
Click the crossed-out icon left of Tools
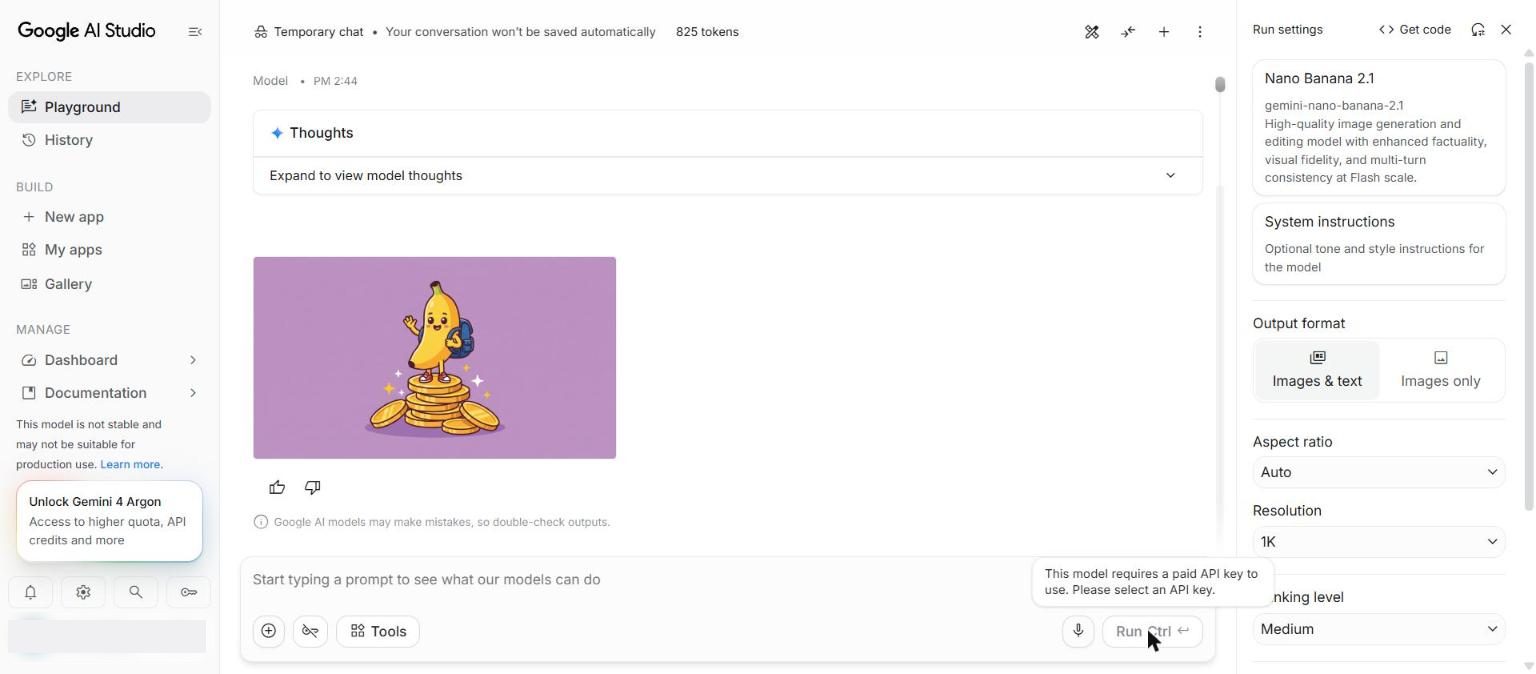coord(310,631)
